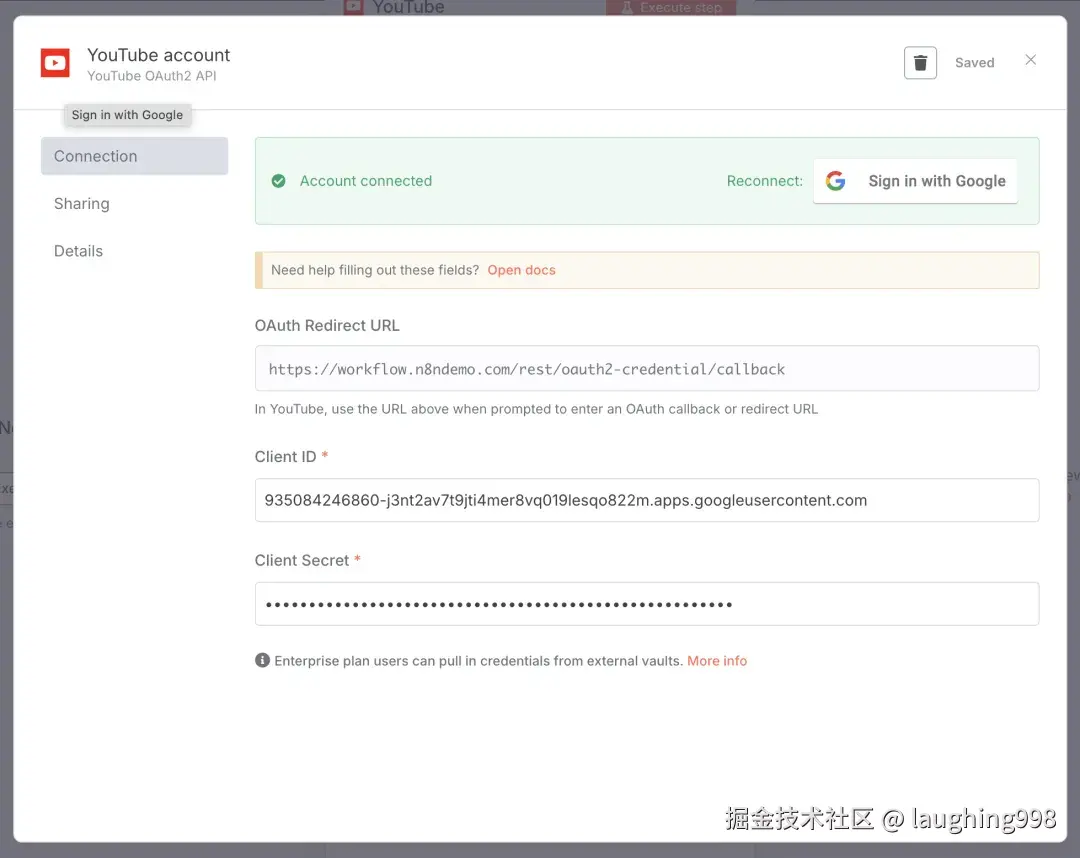The width and height of the screenshot is (1080, 858).
Task: Click the YouTube logo icon in the dialog header
Action: [55, 62]
